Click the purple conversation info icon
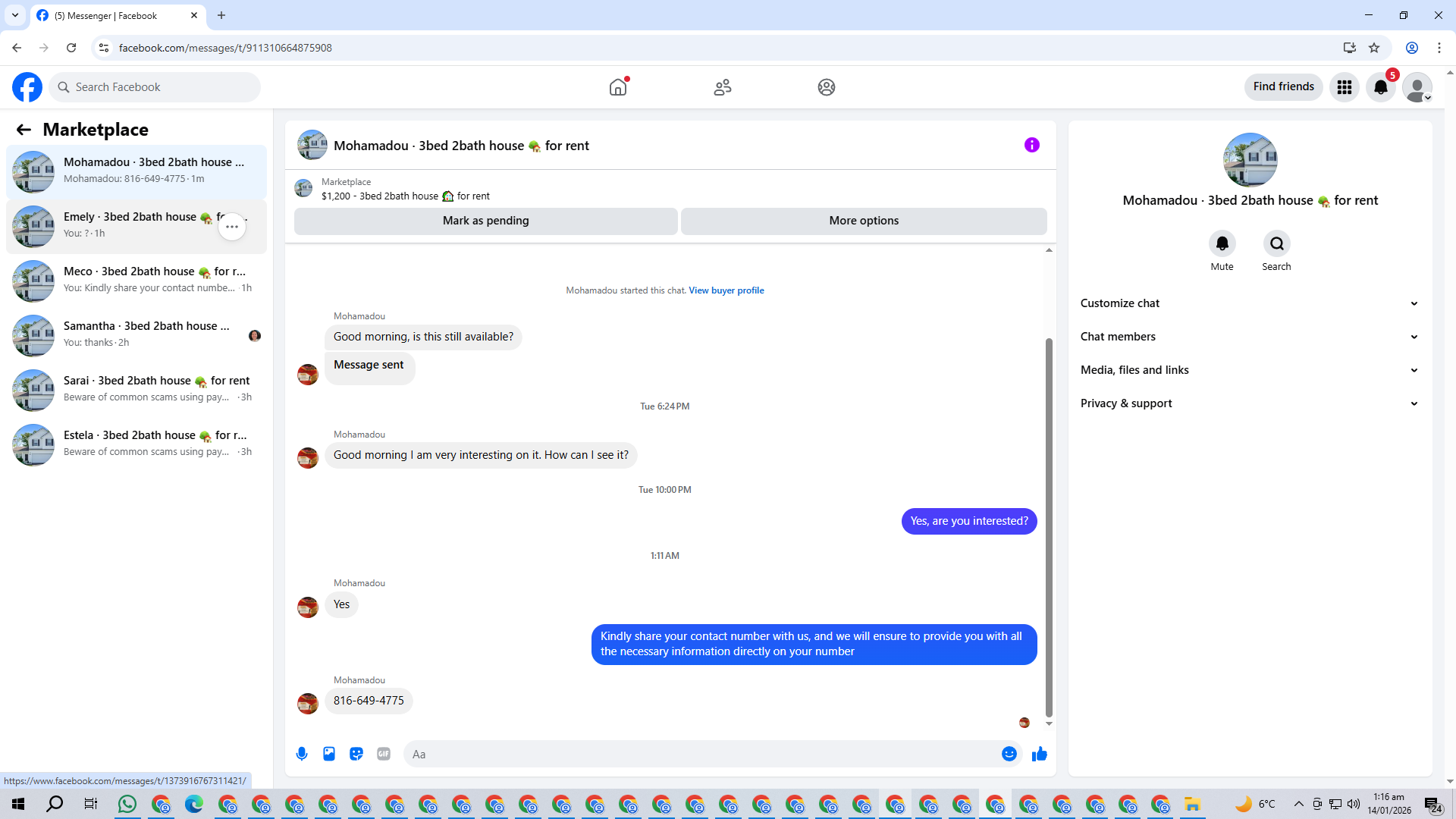1456x819 pixels. [x=1031, y=145]
